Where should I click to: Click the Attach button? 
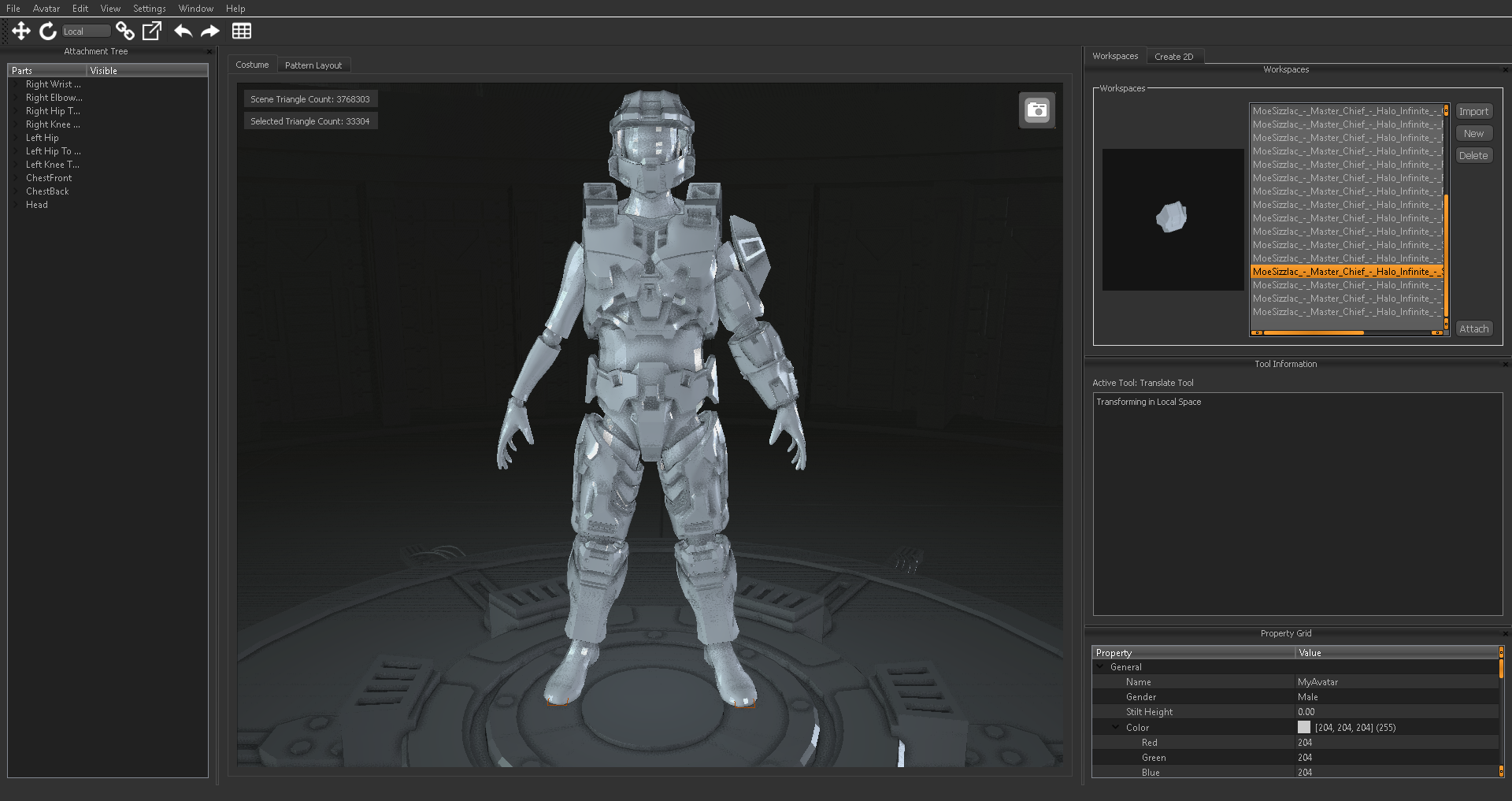click(x=1473, y=328)
